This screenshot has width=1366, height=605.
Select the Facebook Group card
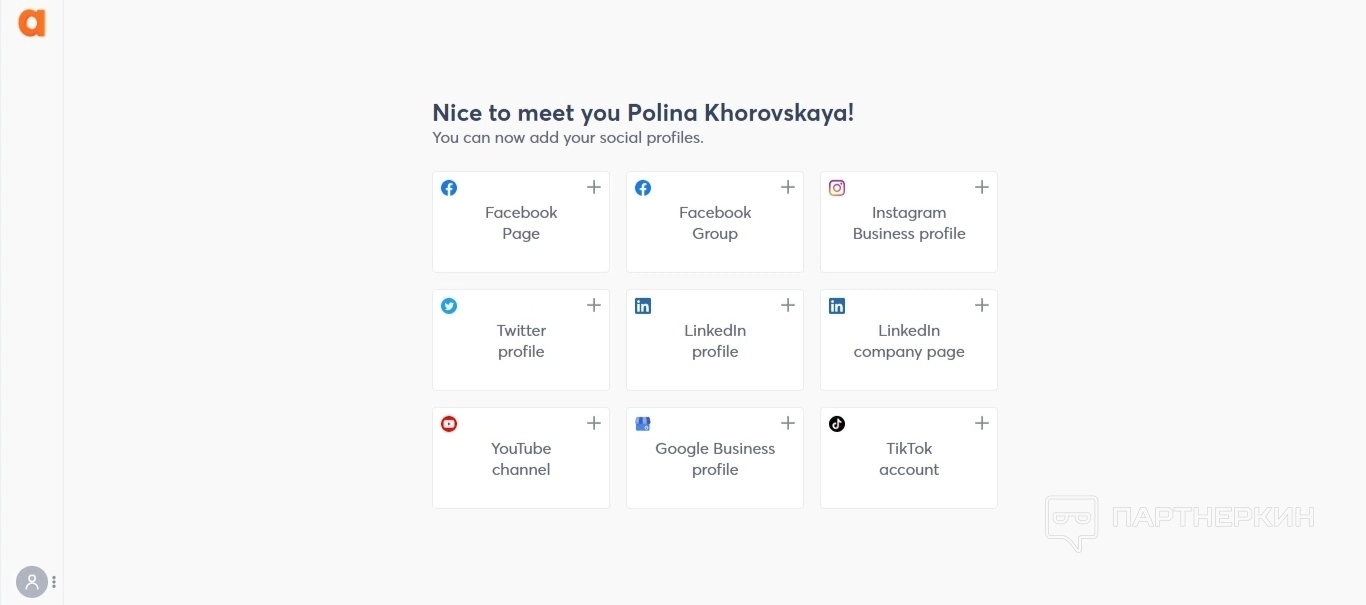(715, 223)
